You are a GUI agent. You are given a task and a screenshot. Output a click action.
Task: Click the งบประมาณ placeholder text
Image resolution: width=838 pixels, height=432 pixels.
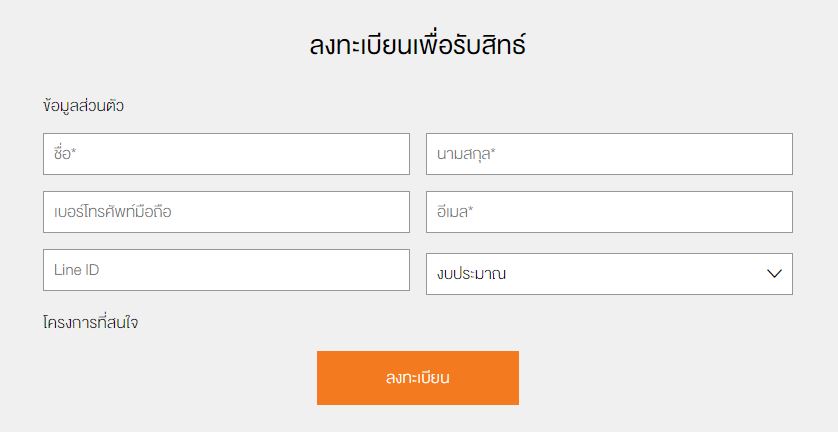tap(471, 274)
